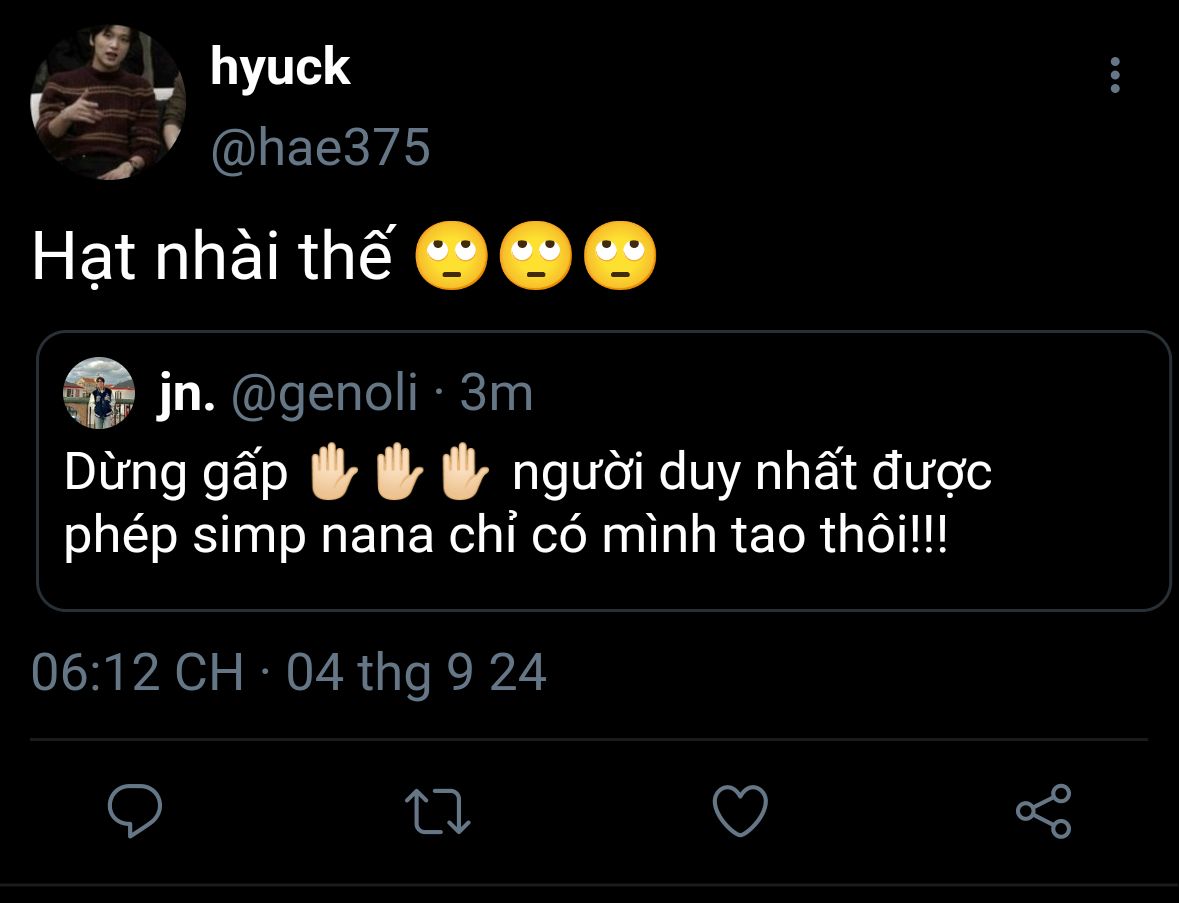The image size is (1179, 903).
Task: Click the @genoli handle
Action: point(325,395)
